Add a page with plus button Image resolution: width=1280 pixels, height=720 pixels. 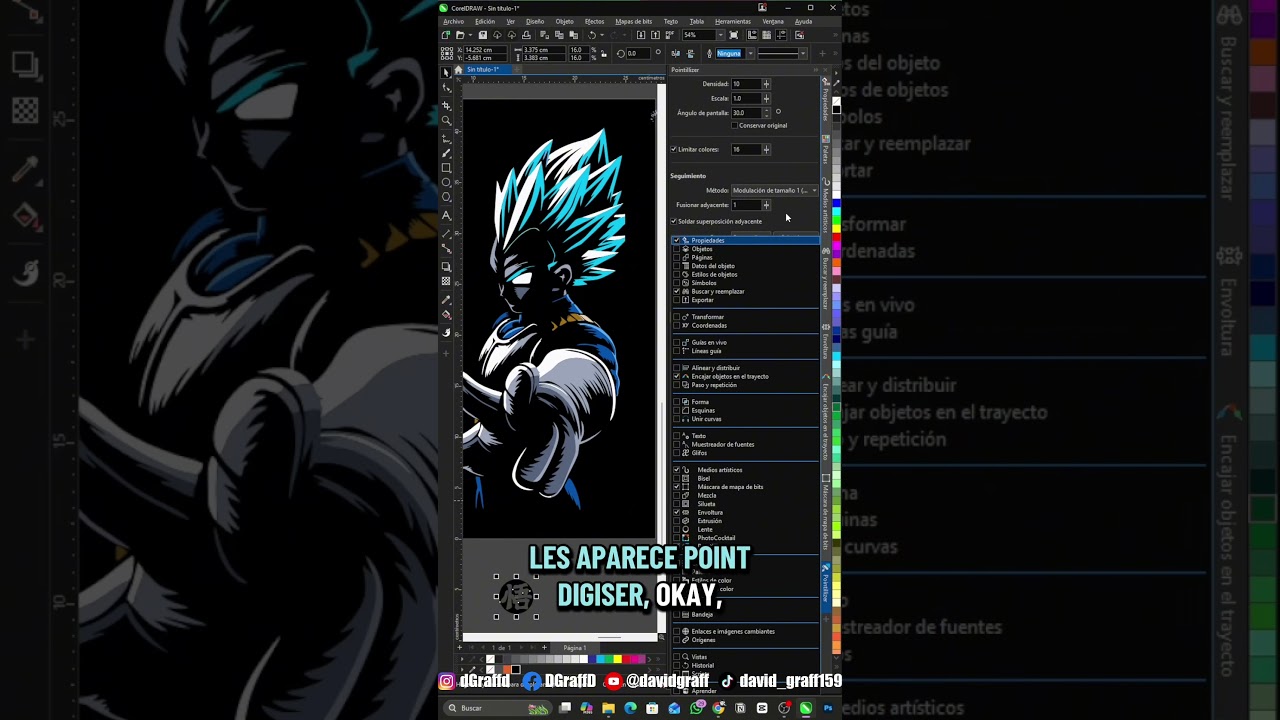click(544, 647)
